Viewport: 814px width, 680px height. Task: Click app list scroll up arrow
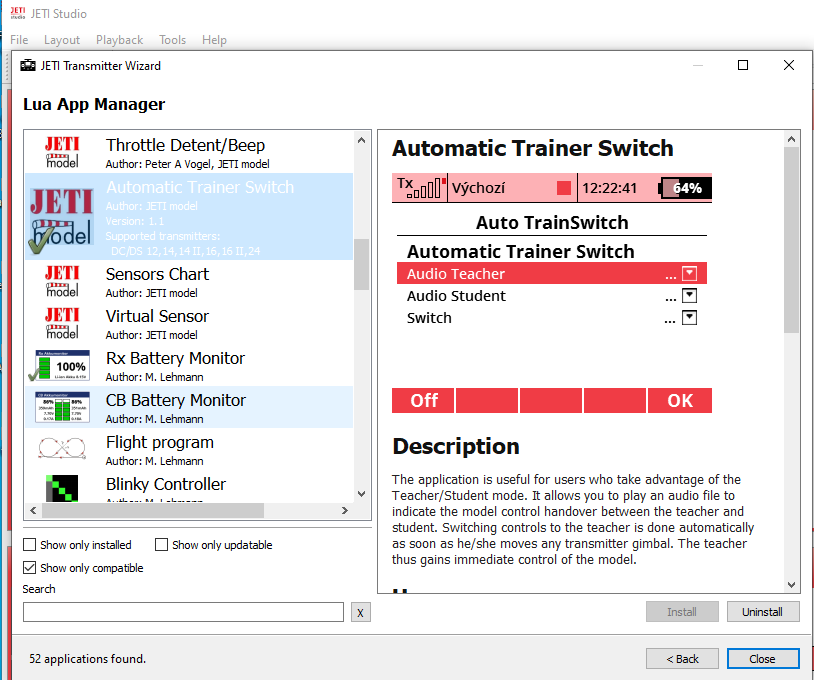(361, 140)
